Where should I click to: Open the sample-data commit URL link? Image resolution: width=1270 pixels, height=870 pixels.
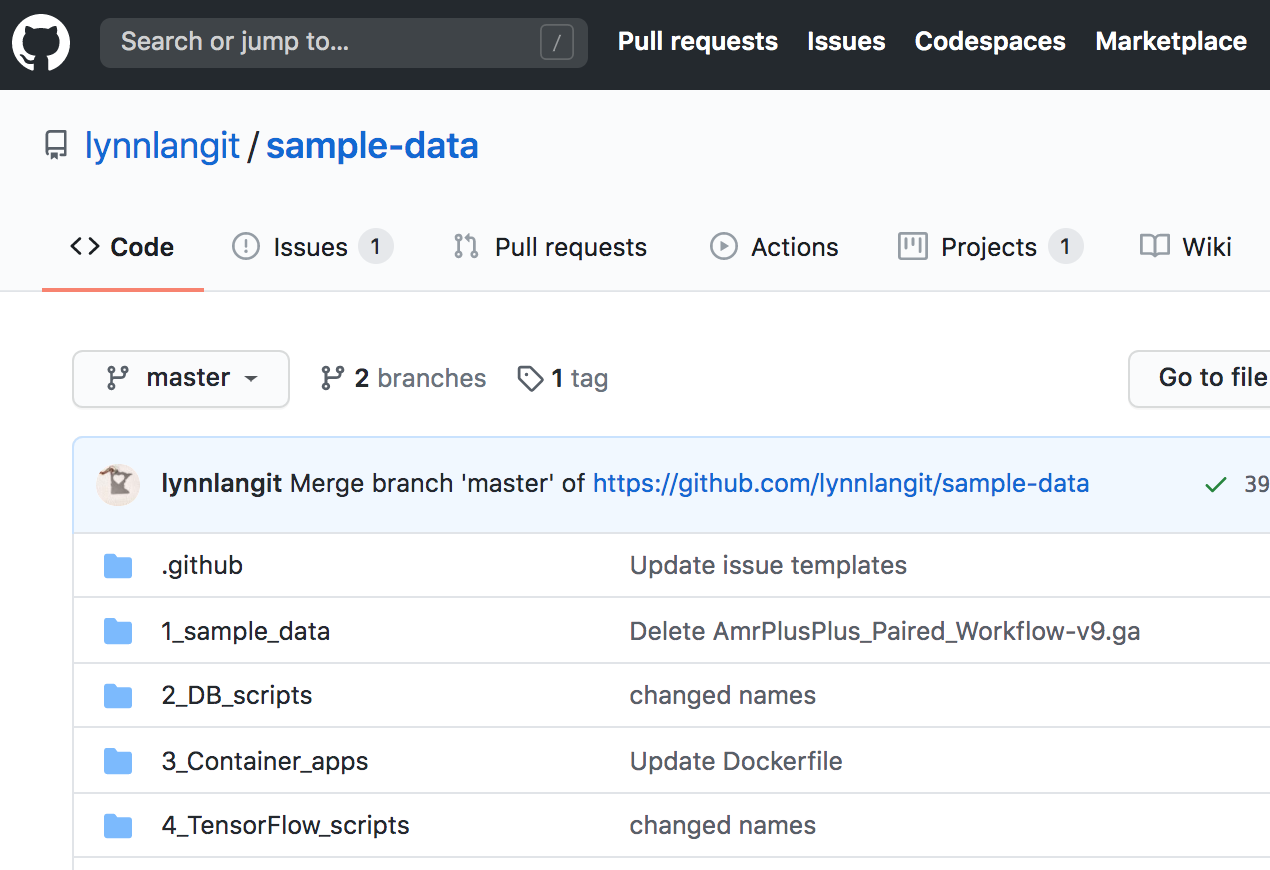pyautogui.click(x=840, y=484)
